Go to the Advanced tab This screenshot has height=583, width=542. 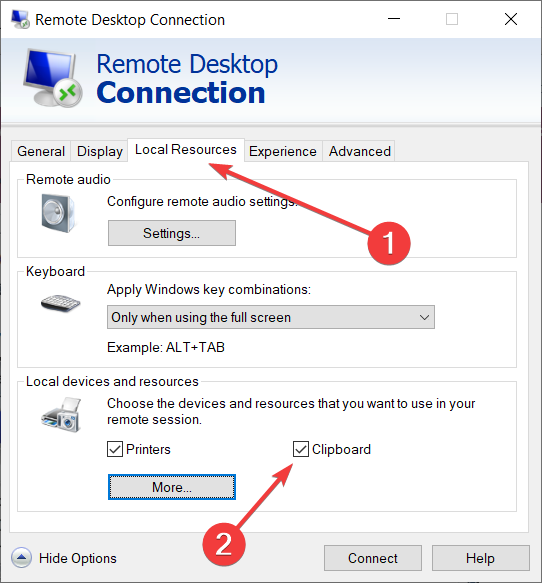pyautogui.click(x=359, y=151)
